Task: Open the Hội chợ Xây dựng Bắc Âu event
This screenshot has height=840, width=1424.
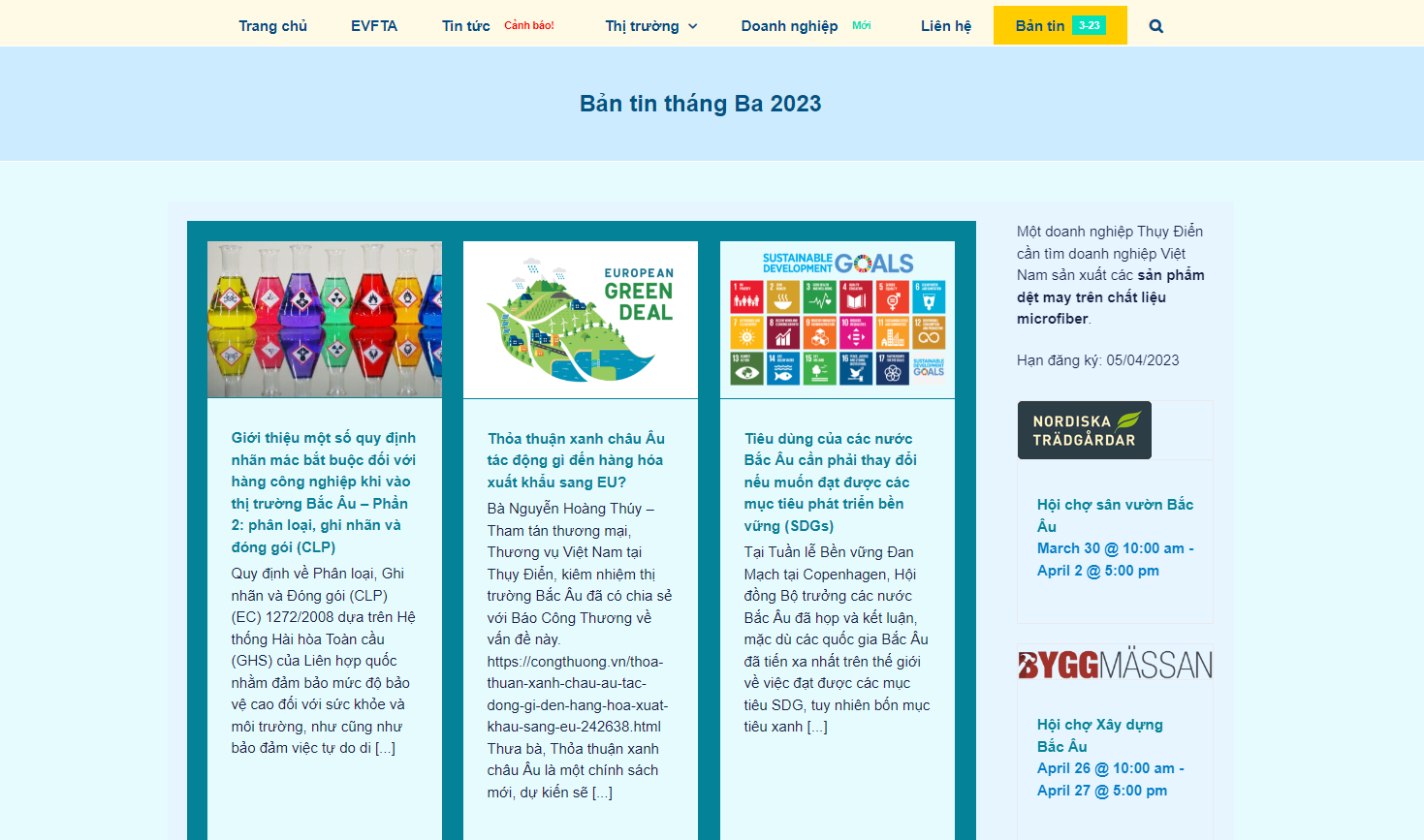Action: pos(1099,735)
